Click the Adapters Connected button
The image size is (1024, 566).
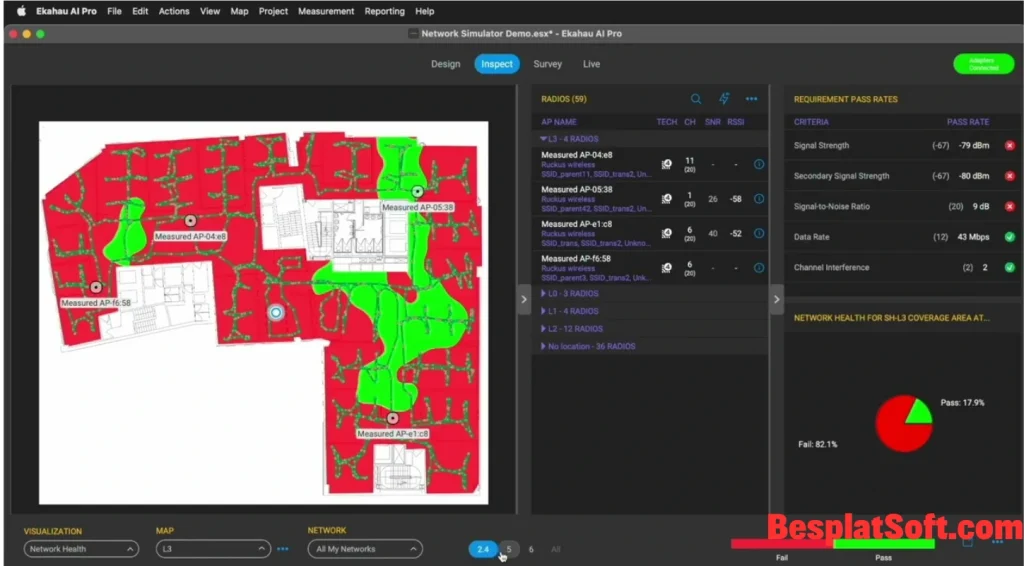tap(983, 64)
